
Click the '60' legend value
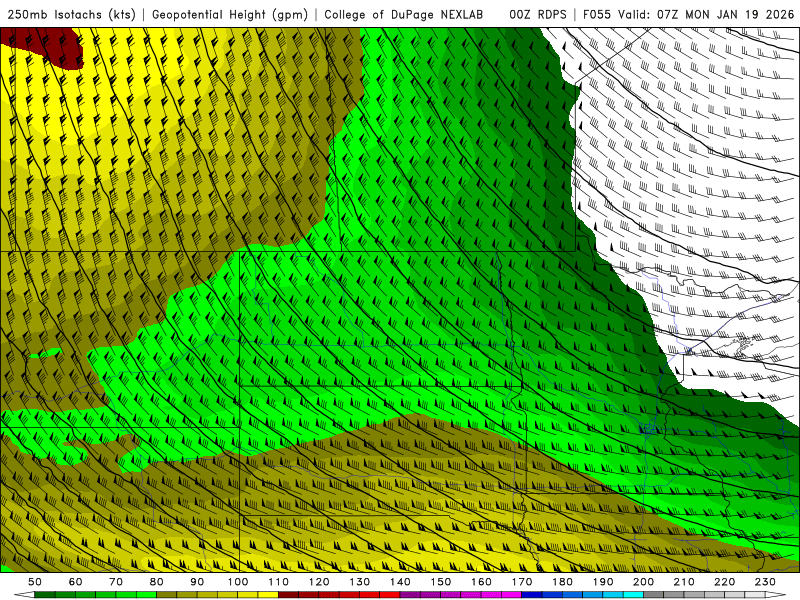[75, 582]
